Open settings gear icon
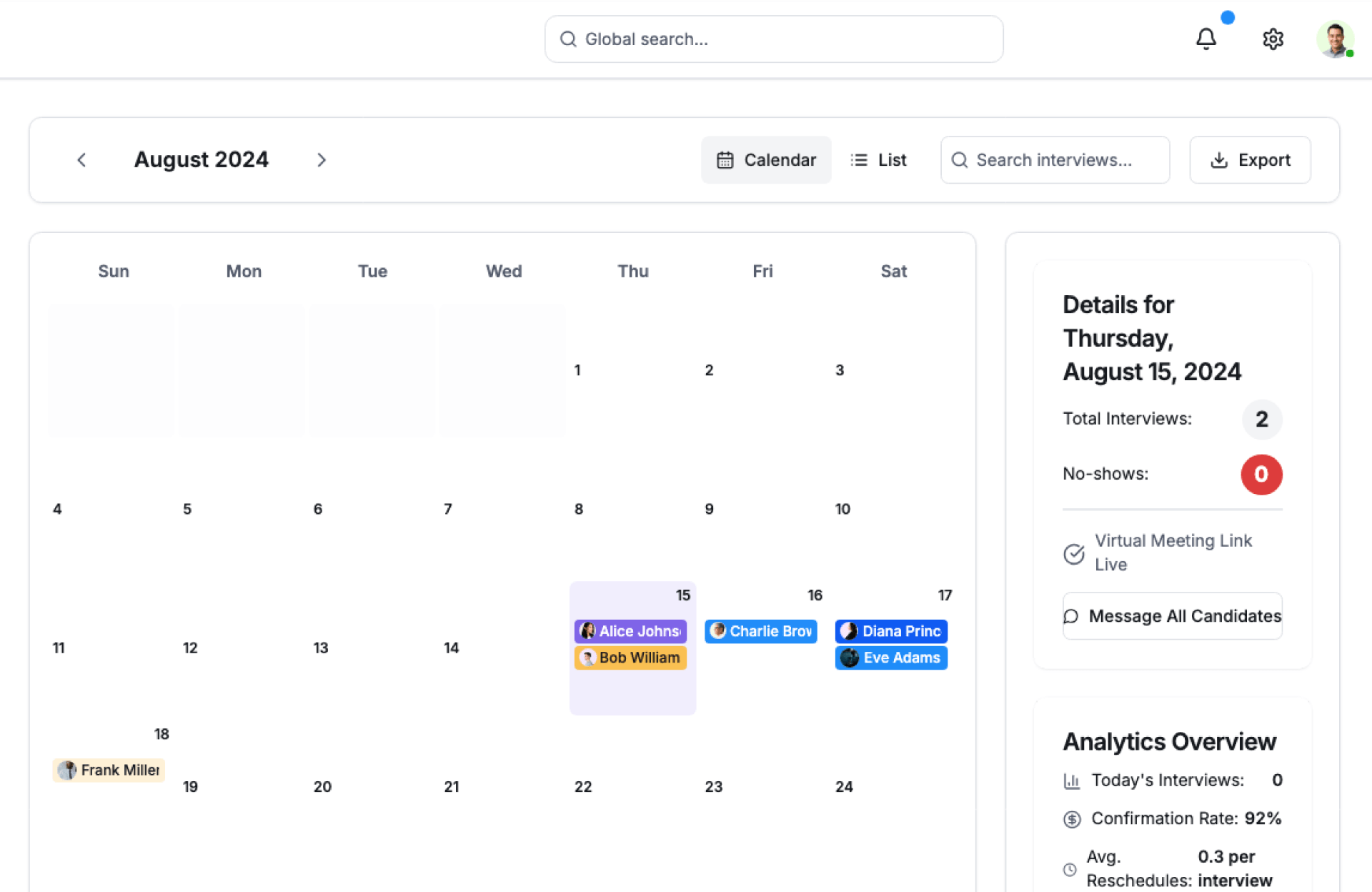This screenshot has height=892, width=1372. click(1273, 39)
